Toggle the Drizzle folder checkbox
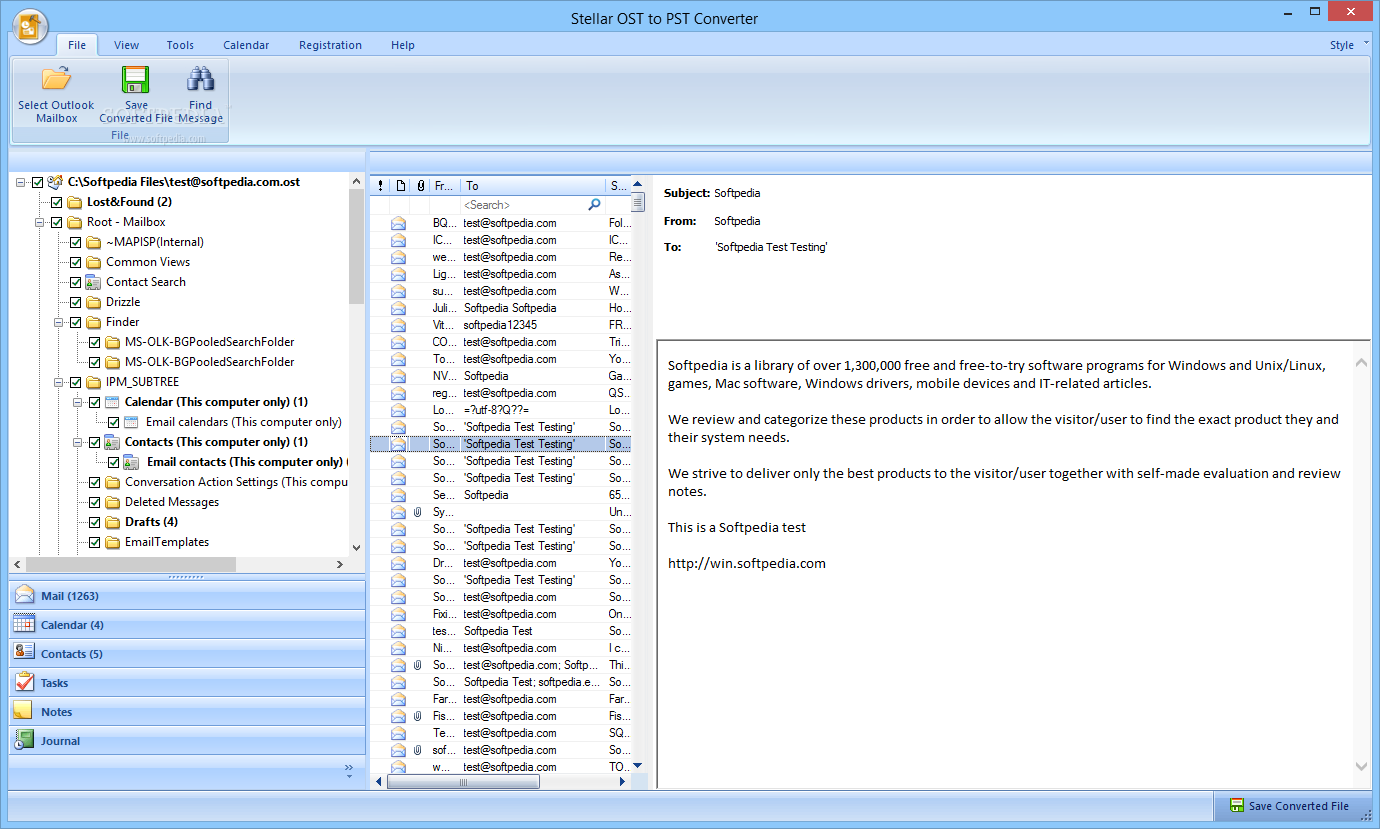The image size is (1380, 829). pyautogui.click(x=76, y=302)
